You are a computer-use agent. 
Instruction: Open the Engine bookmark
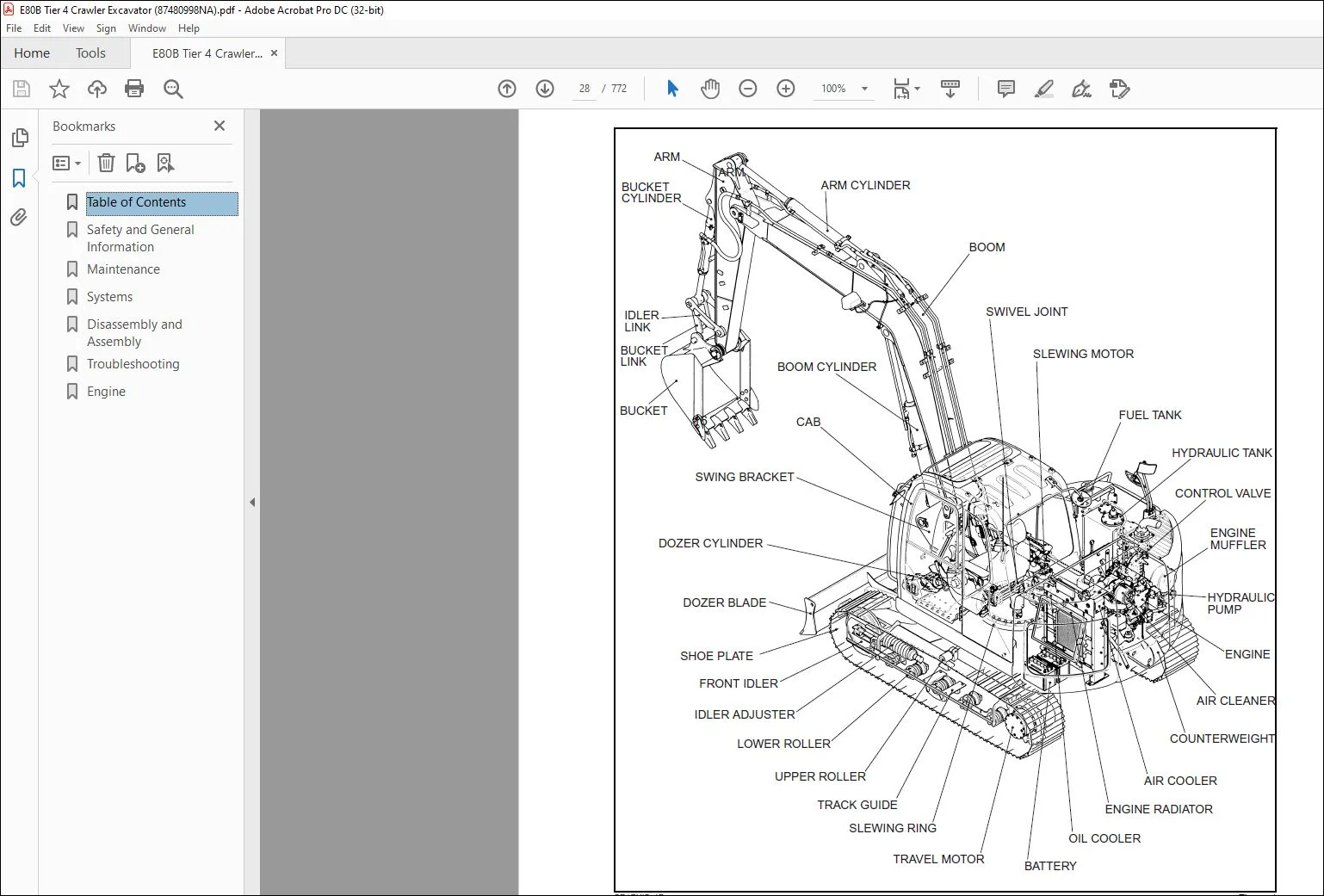pos(106,392)
